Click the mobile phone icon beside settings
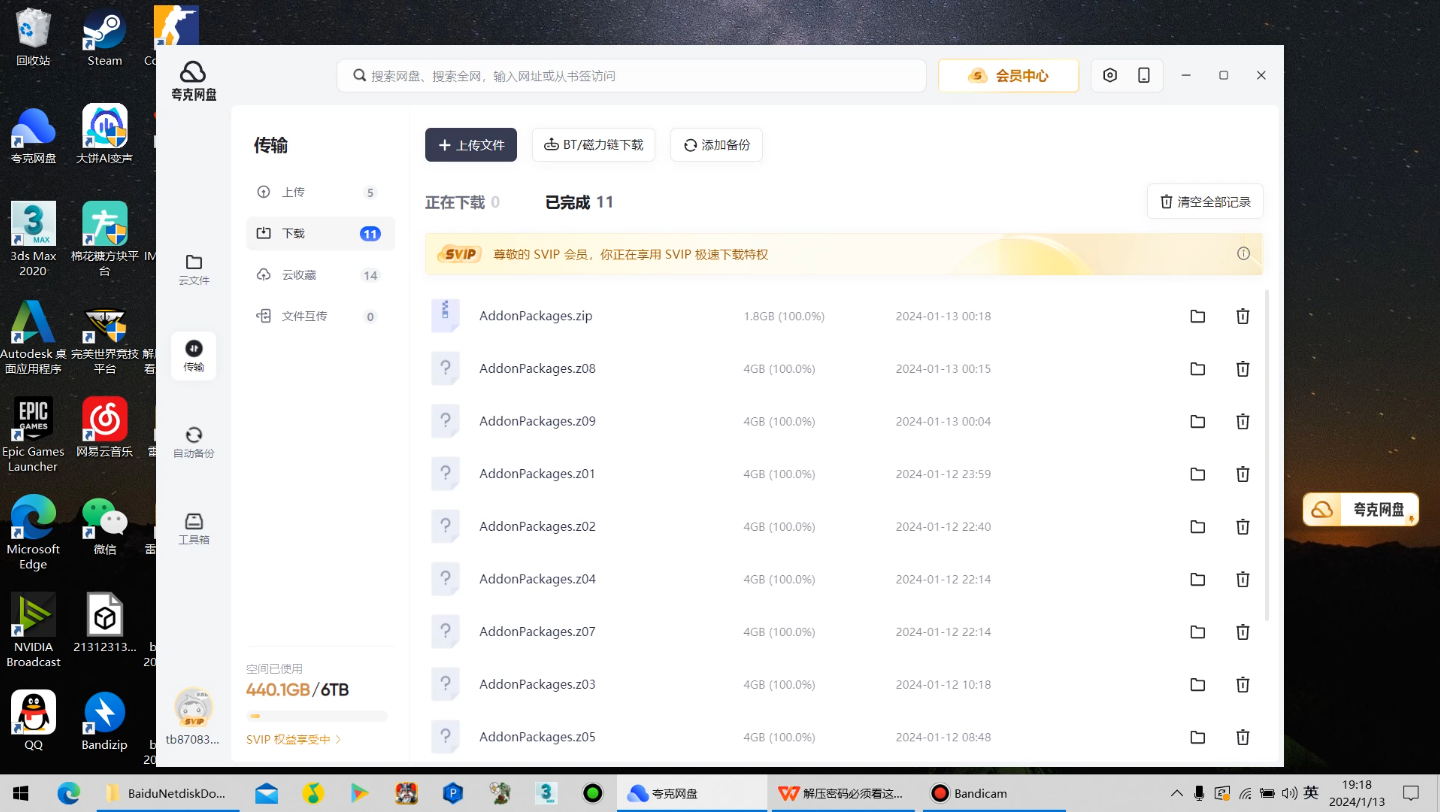The width and height of the screenshot is (1440, 812). click(x=1146, y=75)
